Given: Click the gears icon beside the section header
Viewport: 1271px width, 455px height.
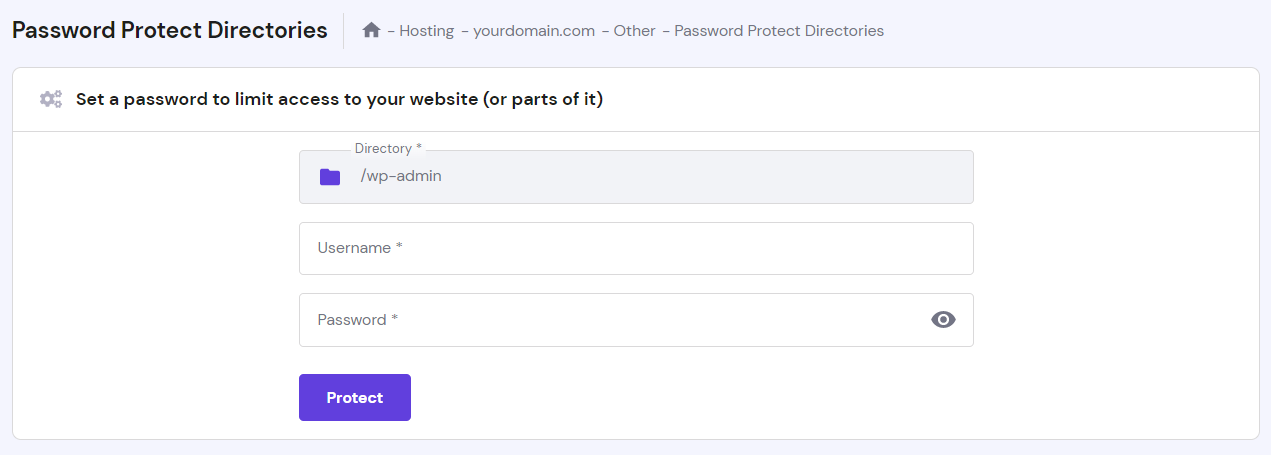Looking at the screenshot, I should coord(51,99).
